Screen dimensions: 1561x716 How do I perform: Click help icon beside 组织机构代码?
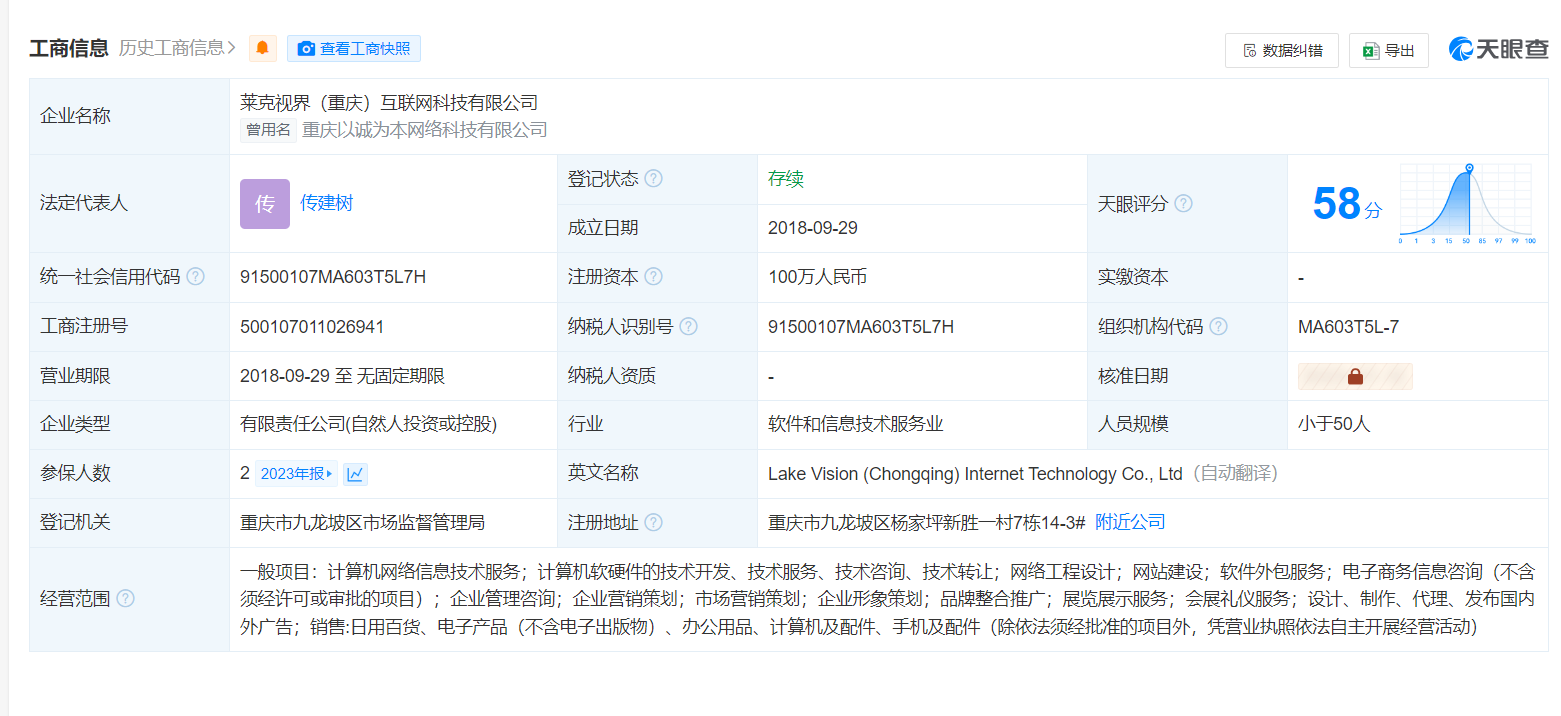1218,327
